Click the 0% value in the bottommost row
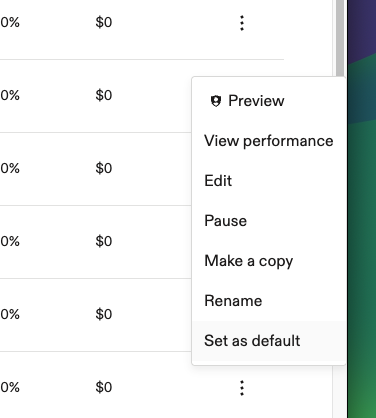376x418 pixels. (10, 387)
